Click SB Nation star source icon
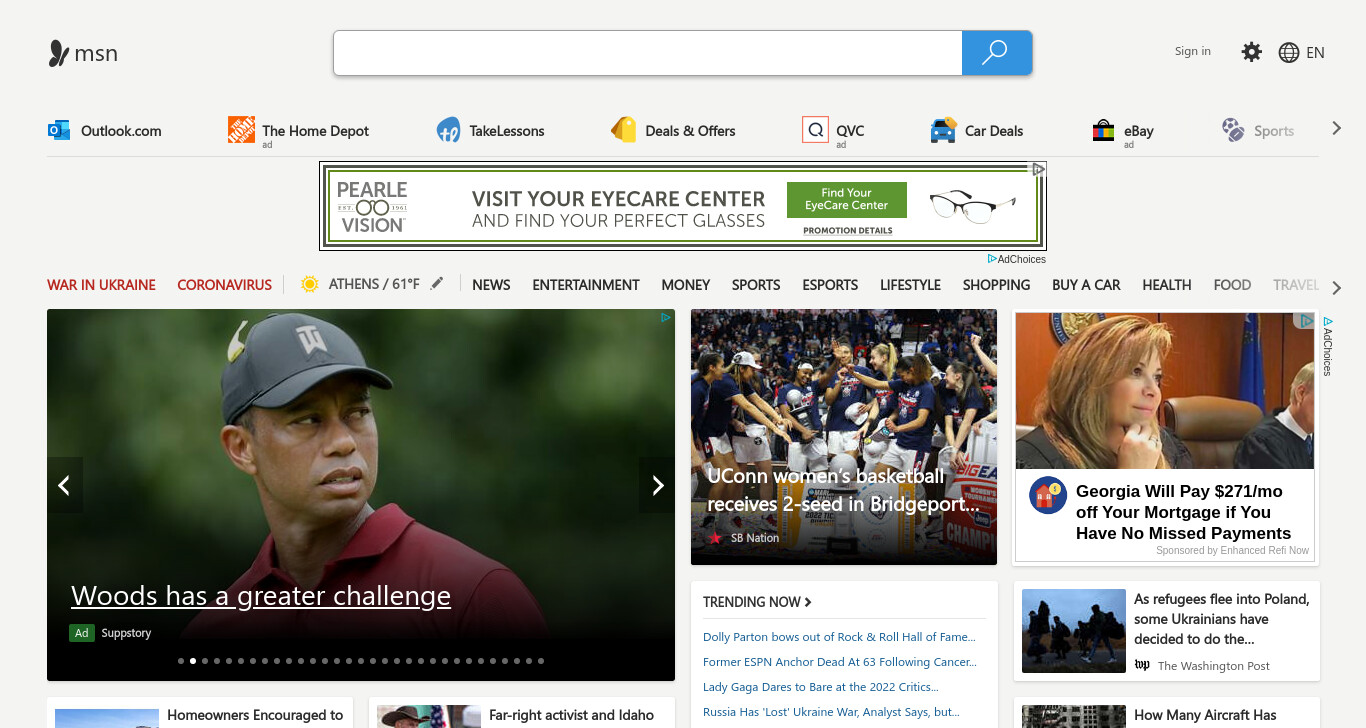Screen dimensions: 1366x728 715,538
